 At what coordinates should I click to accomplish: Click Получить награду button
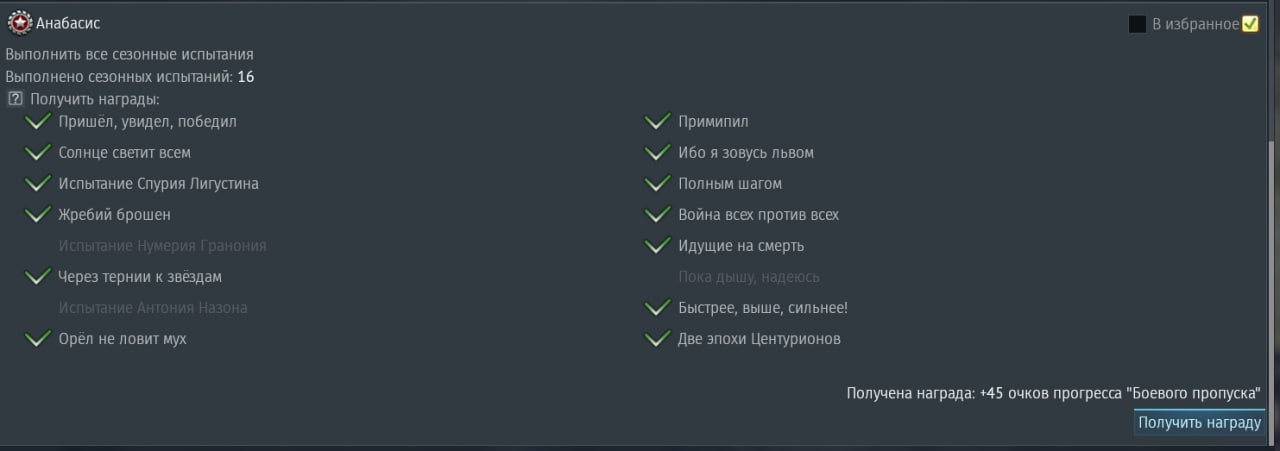pos(1199,423)
